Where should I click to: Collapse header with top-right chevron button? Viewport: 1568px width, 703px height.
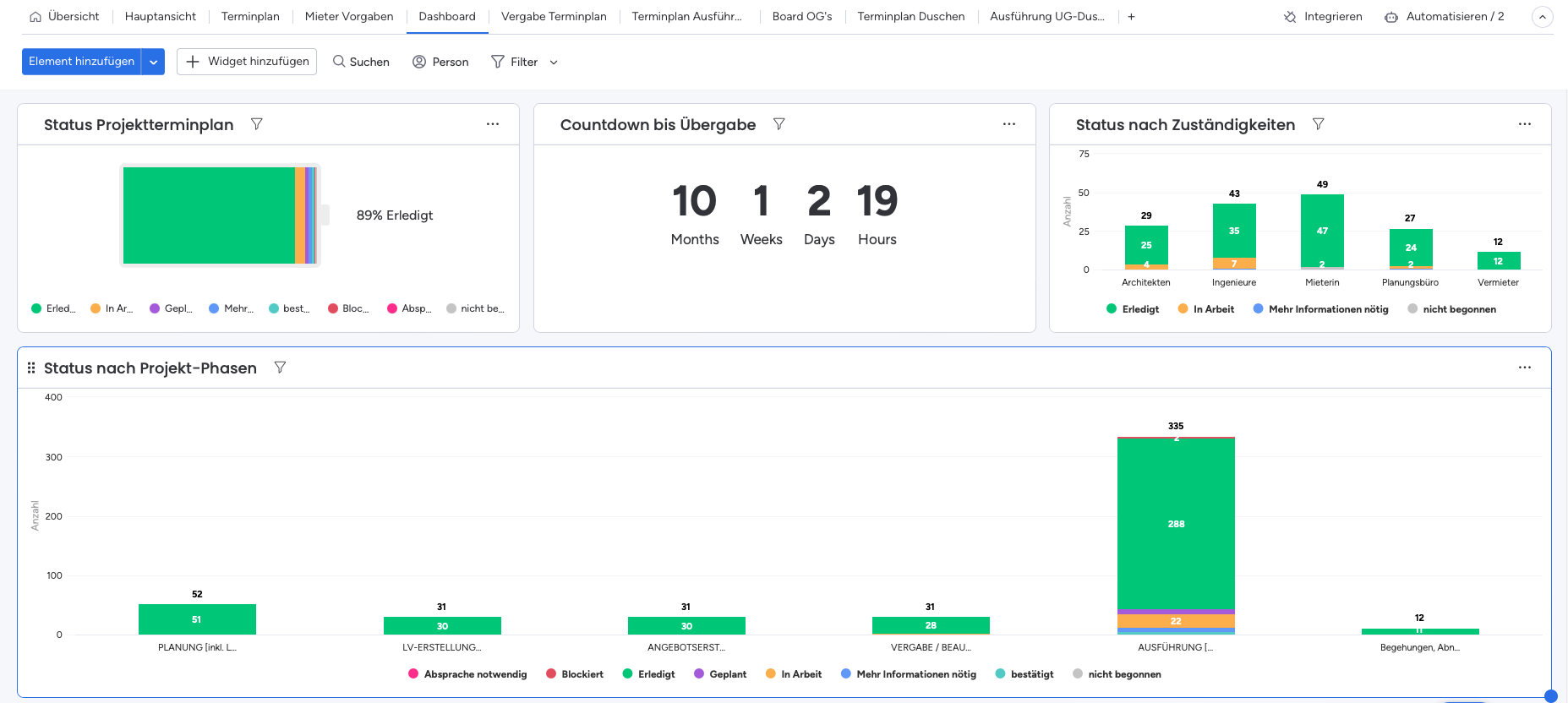click(1542, 17)
